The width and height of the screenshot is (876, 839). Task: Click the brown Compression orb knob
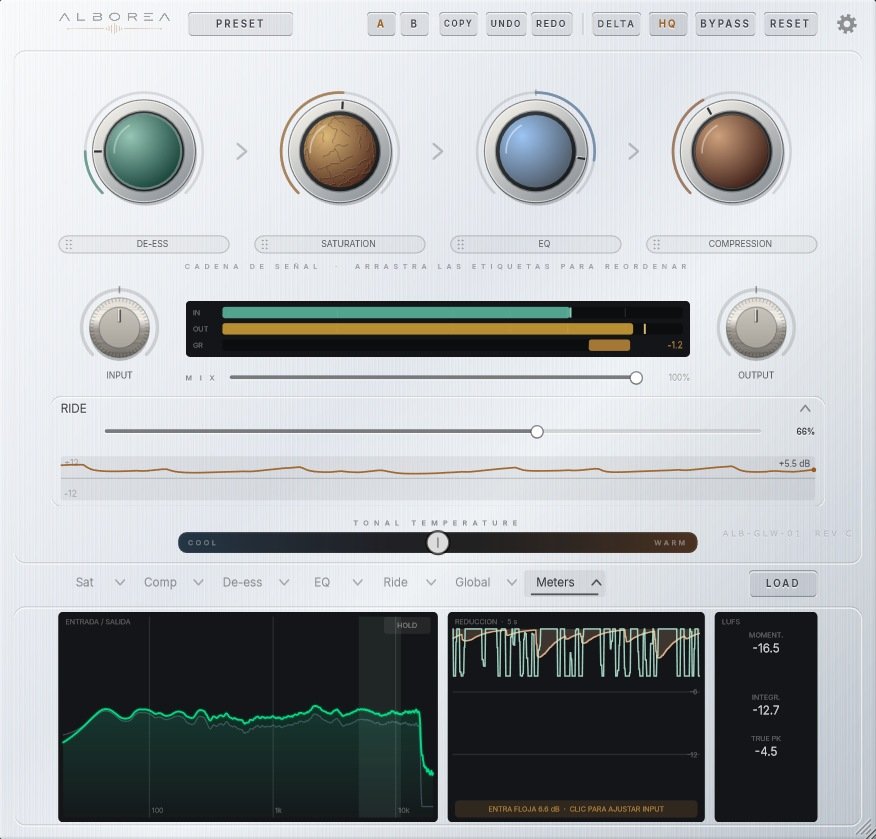point(732,151)
